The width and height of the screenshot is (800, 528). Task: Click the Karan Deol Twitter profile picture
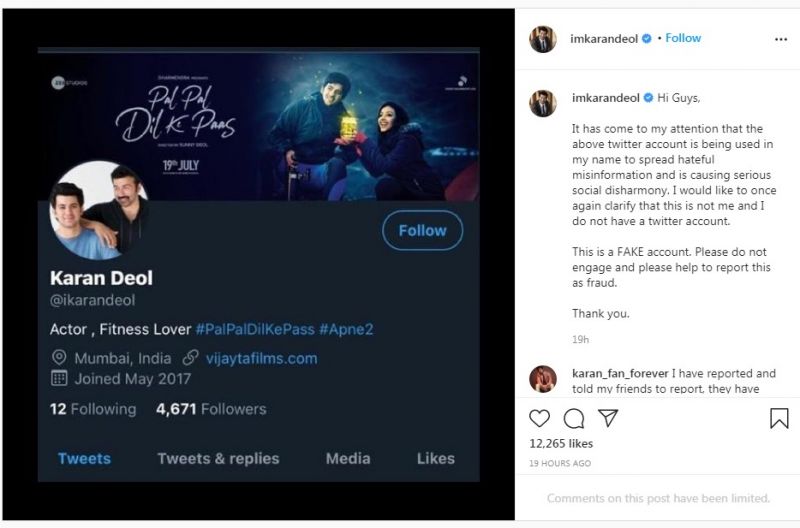click(x=99, y=209)
